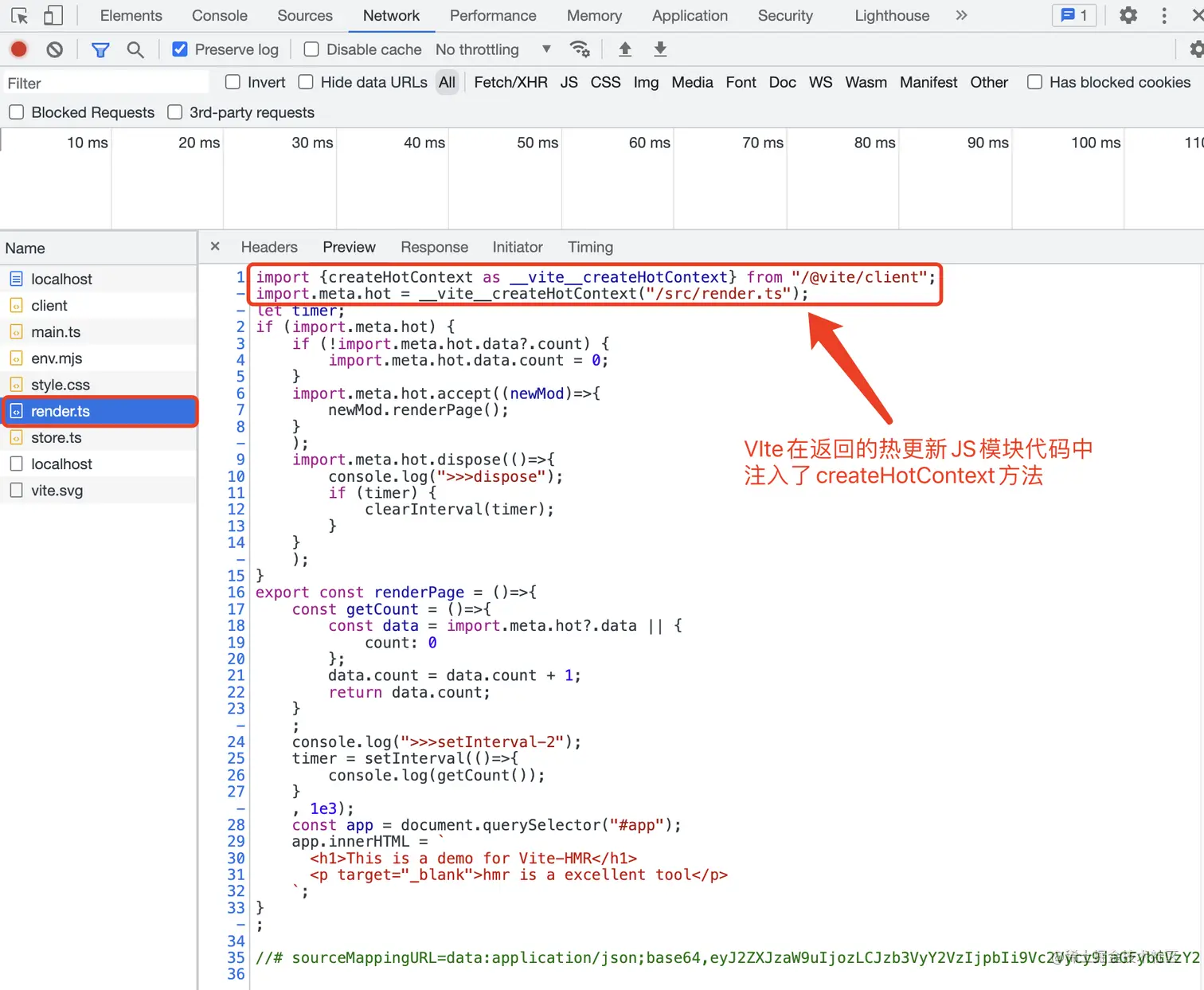Image resolution: width=1204 pixels, height=990 pixels.
Task: Show more tabs with the chevron icon
Action: pos(962,15)
